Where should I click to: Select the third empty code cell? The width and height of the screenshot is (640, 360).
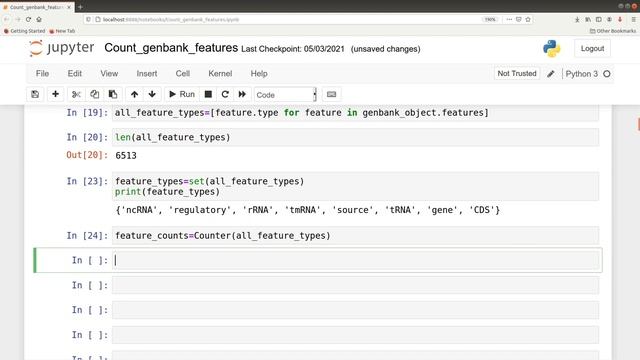[x=356, y=310]
